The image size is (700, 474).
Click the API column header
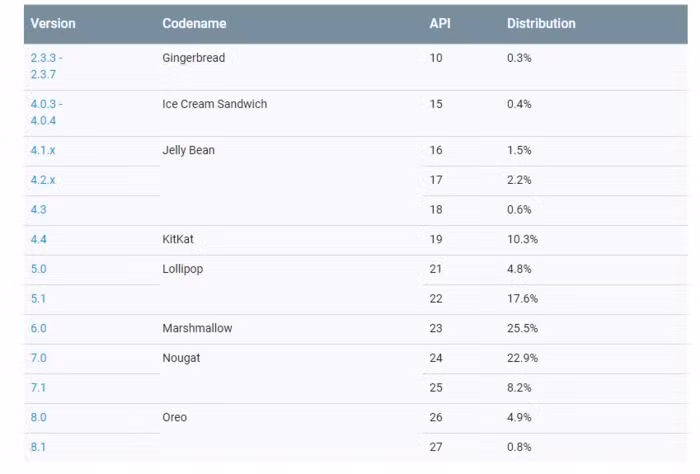point(440,23)
